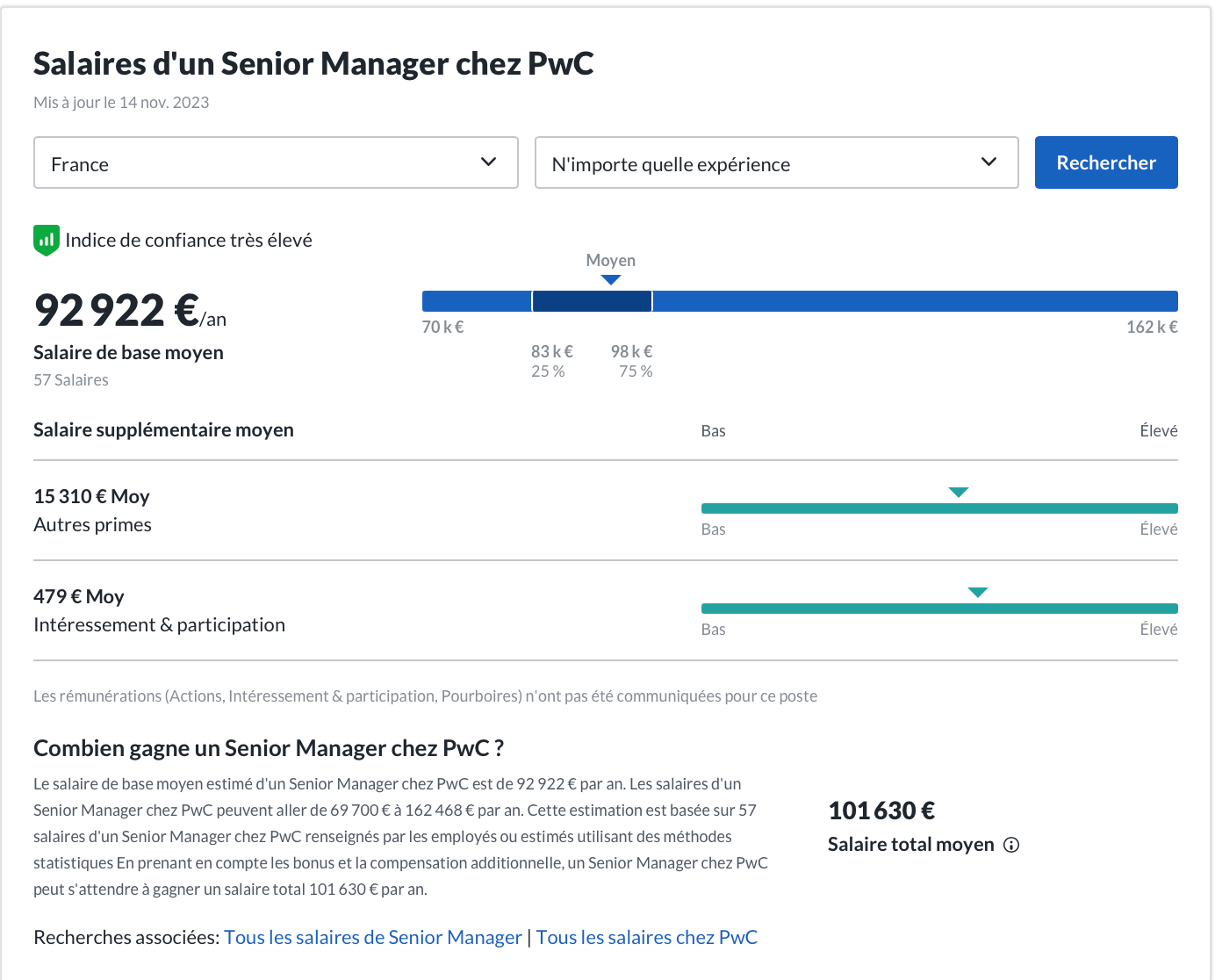
Task: Click the chevron arrow in France selector
Action: tap(489, 162)
